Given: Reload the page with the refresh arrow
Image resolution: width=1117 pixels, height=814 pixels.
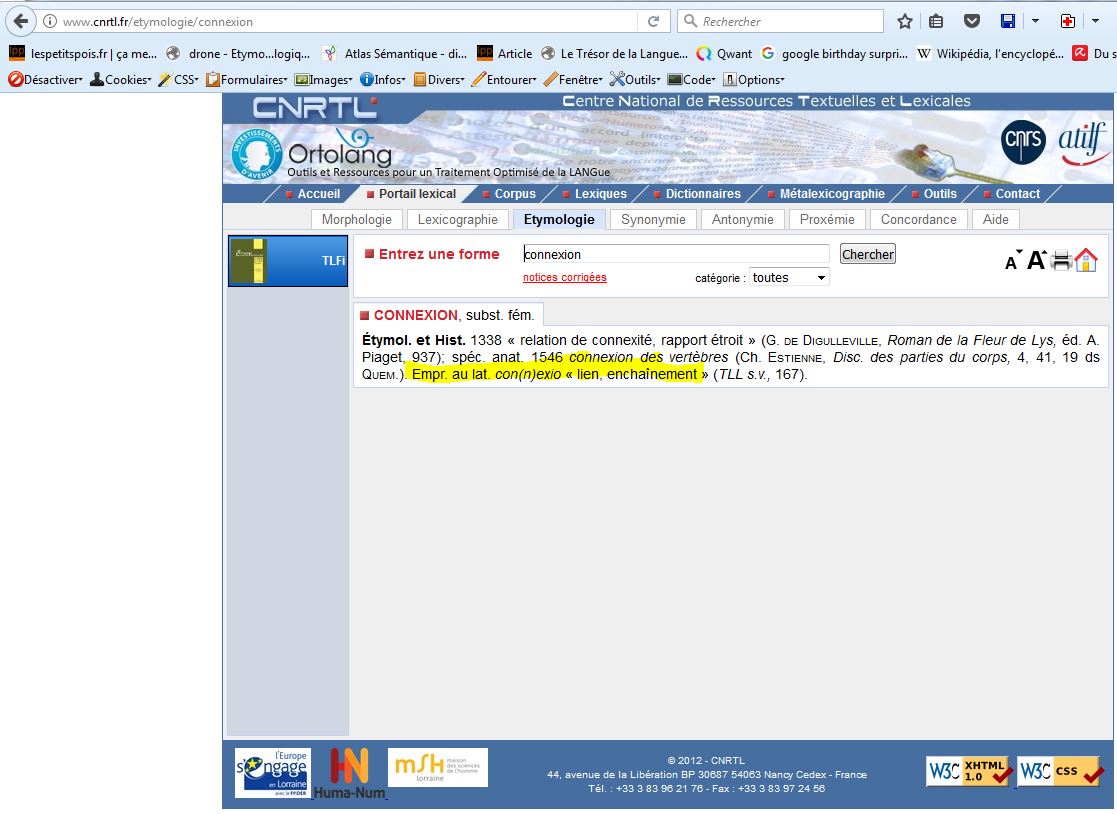Looking at the screenshot, I should tap(653, 21).
